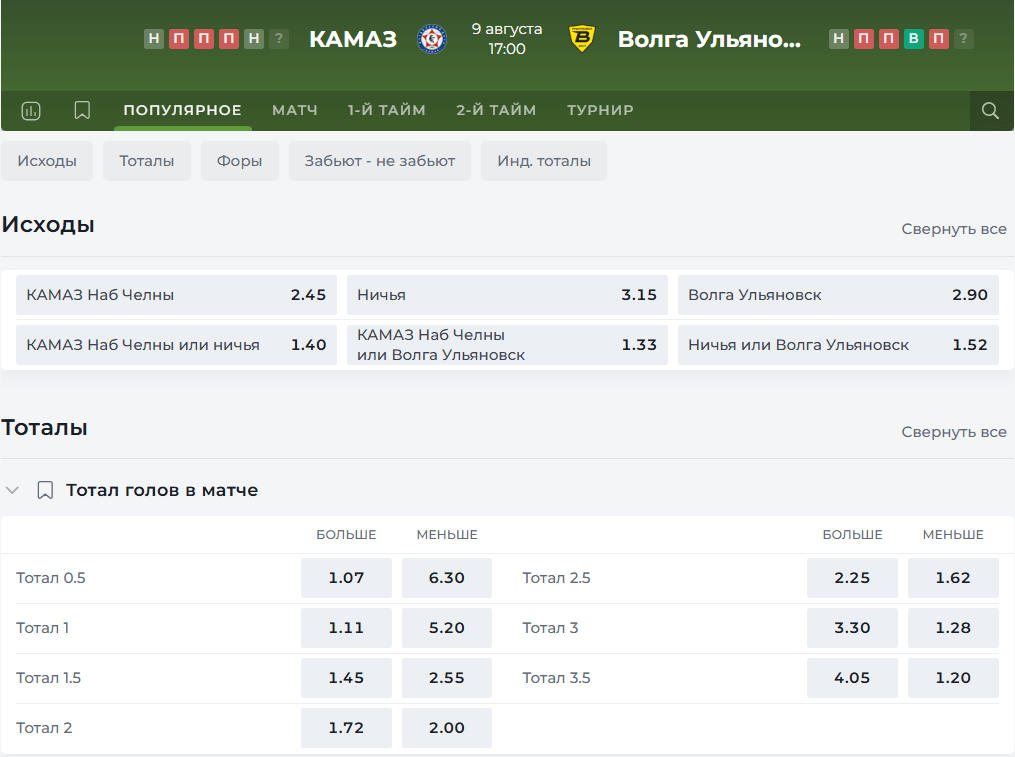
Task: Open the 2-й тайм tab
Action: (496, 110)
